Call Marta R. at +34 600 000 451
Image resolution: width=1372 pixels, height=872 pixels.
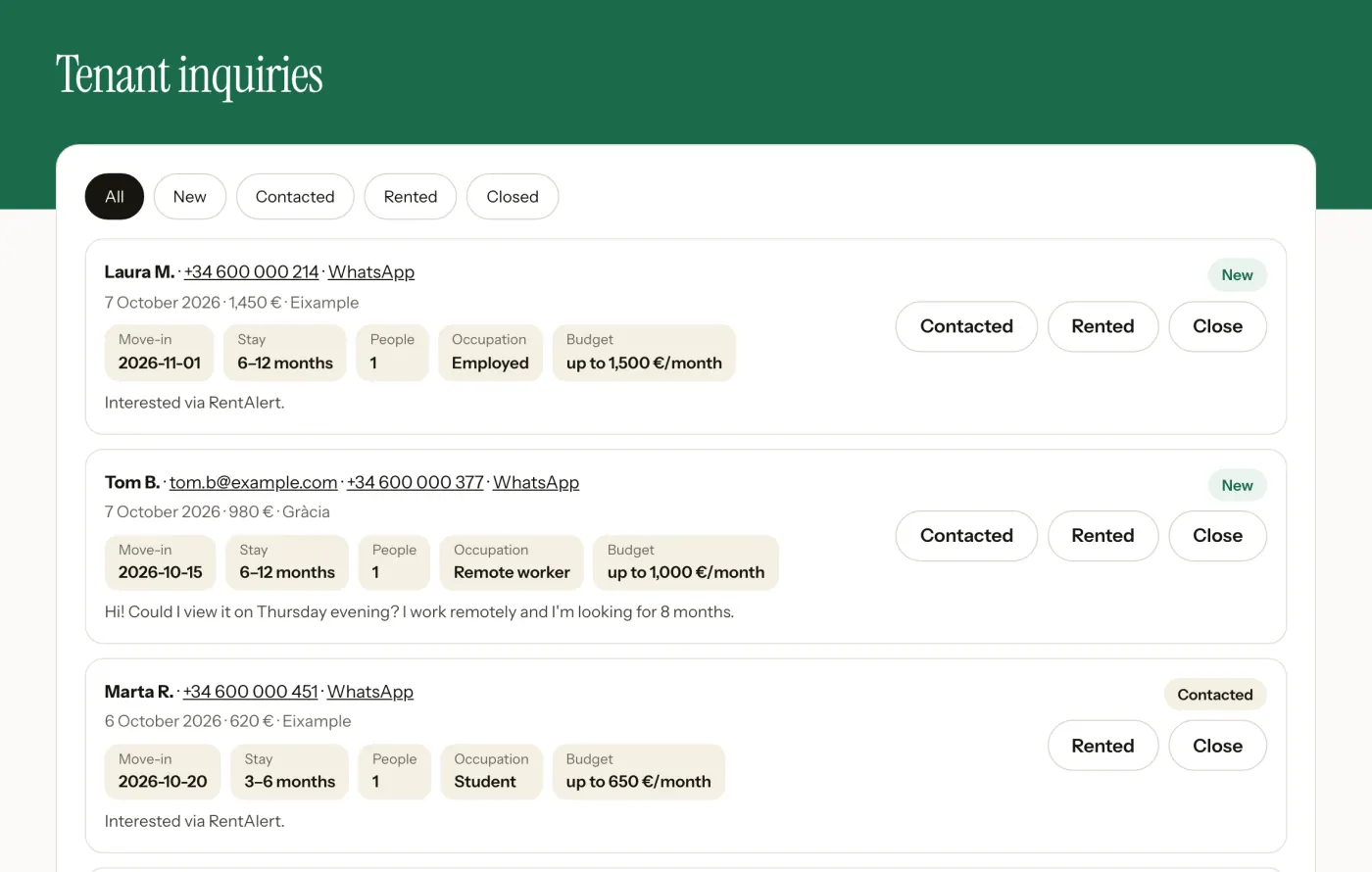pyautogui.click(x=251, y=692)
